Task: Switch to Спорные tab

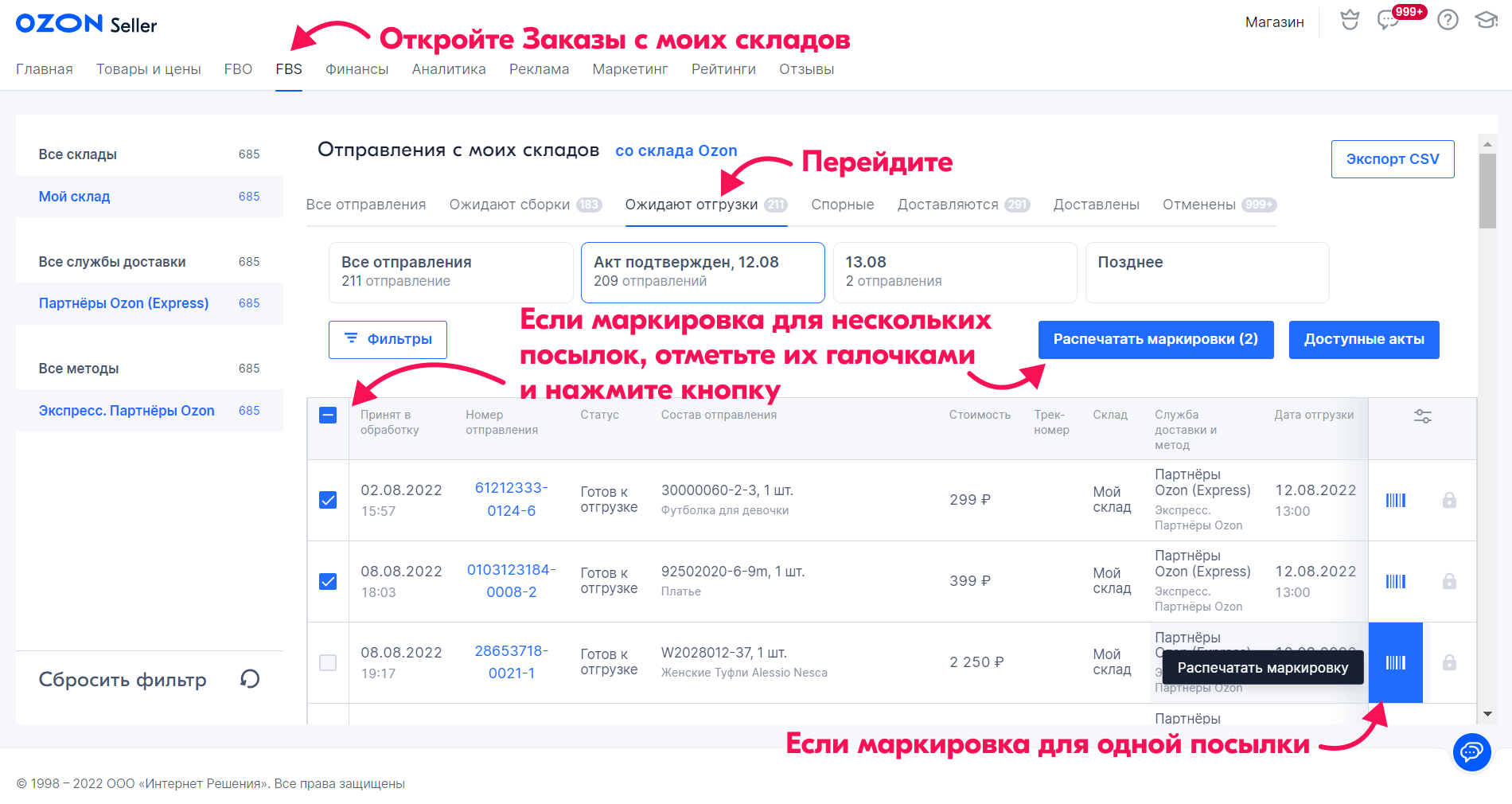Action: pyautogui.click(x=843, y=205)
